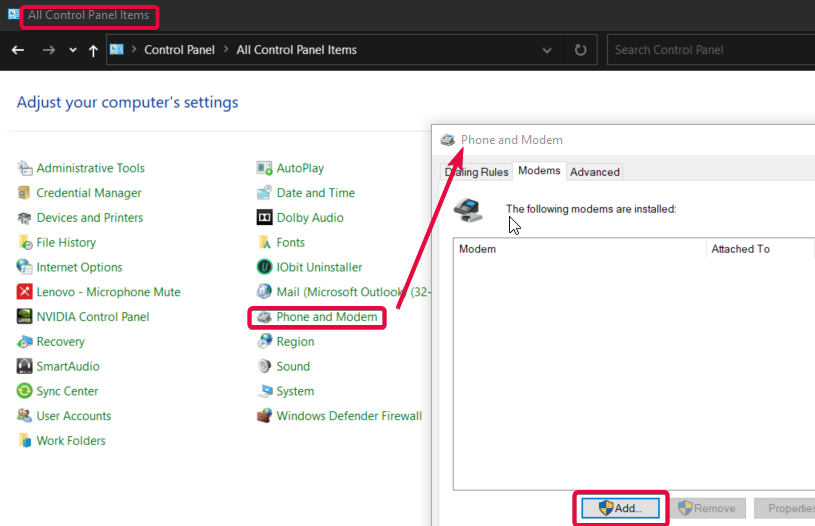
Task: Open the Sound link
Action: tap(293, 366)
